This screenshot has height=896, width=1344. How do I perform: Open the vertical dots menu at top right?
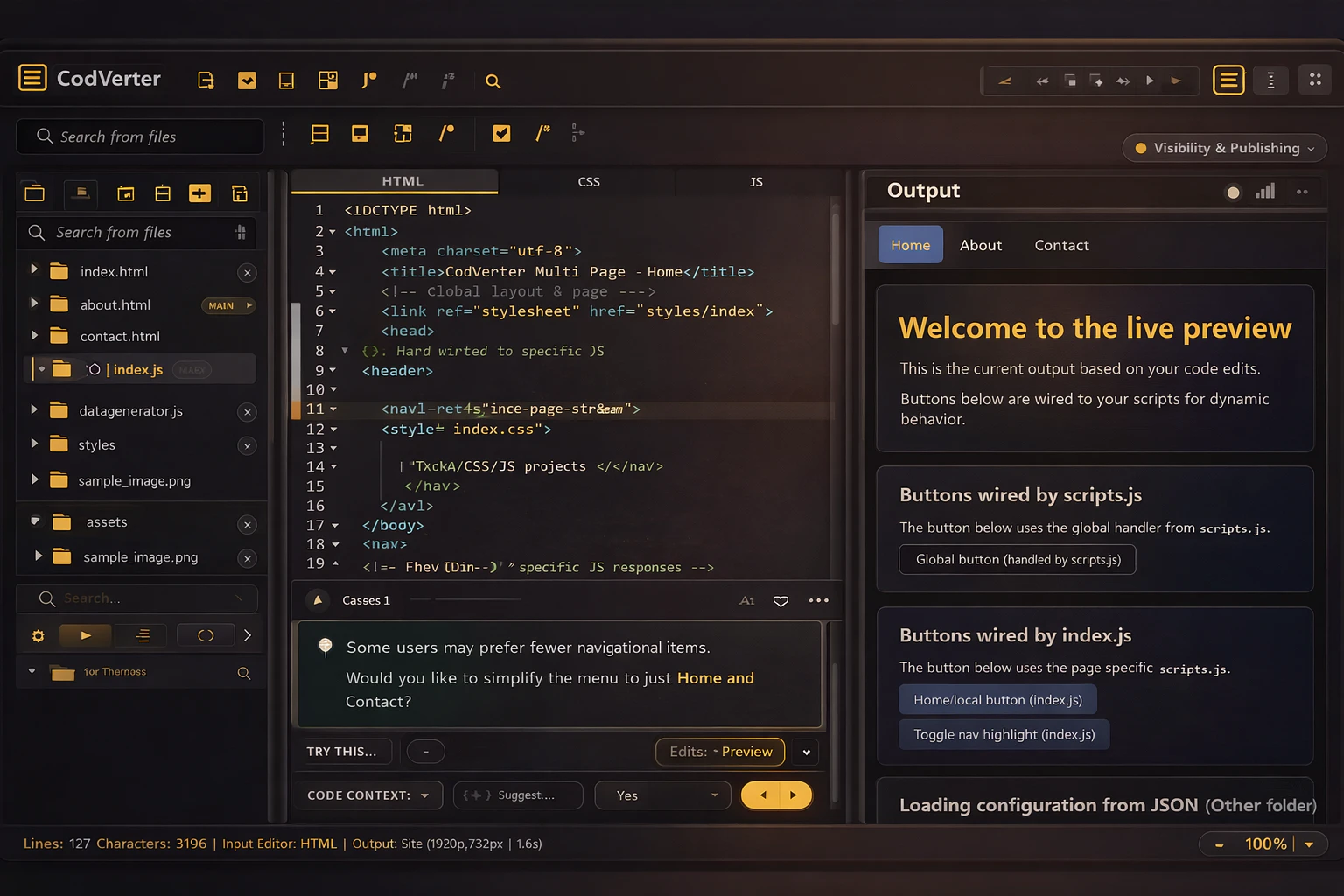coord(1271,80)
